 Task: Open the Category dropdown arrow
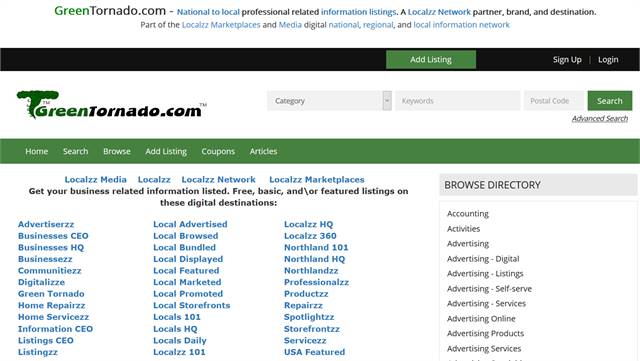(x=387, y=101)
